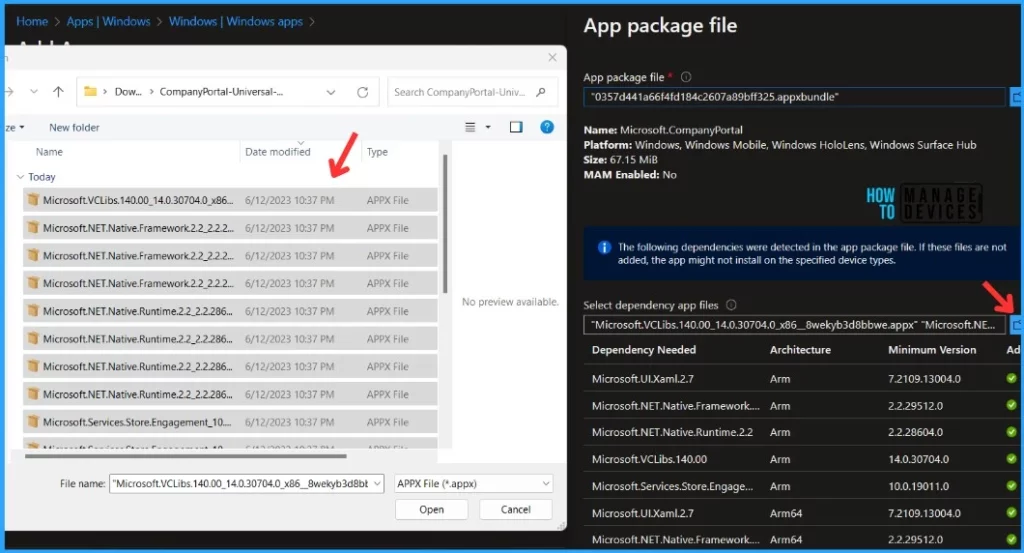Click info icon next to Select dependency app files
The width and height of the screenshot is (1024, 553).
pyautogui.click(x=731, y=305)
